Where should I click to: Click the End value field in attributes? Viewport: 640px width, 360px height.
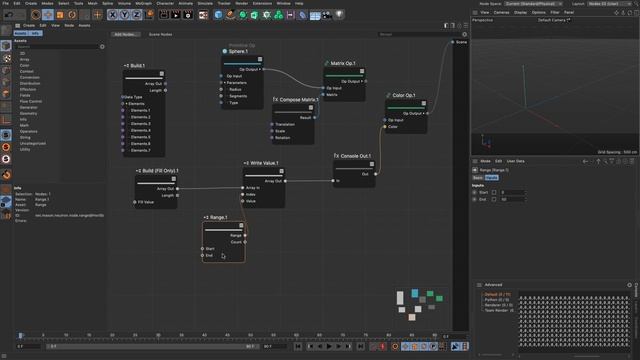coord(512,199)
